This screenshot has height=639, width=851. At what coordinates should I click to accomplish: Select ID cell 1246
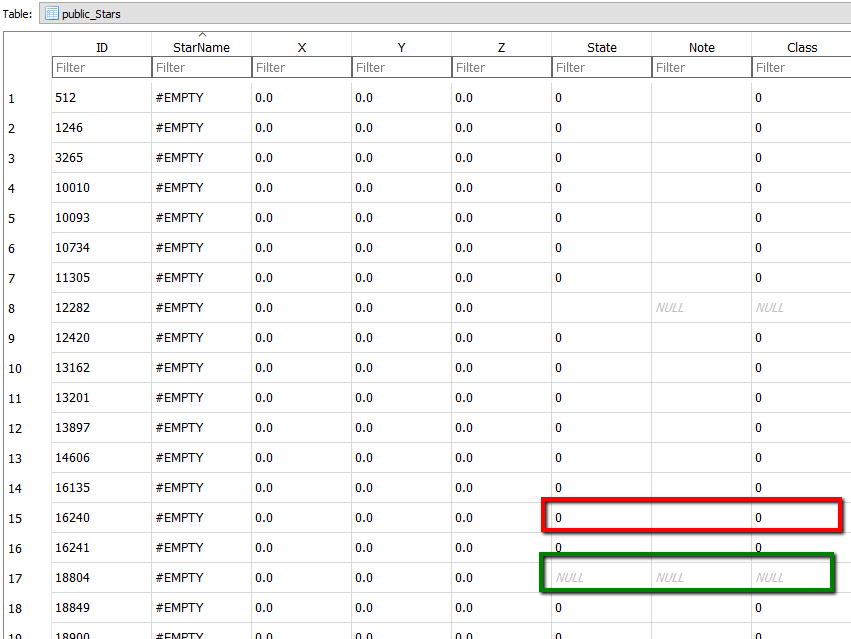tap(101, 128)
